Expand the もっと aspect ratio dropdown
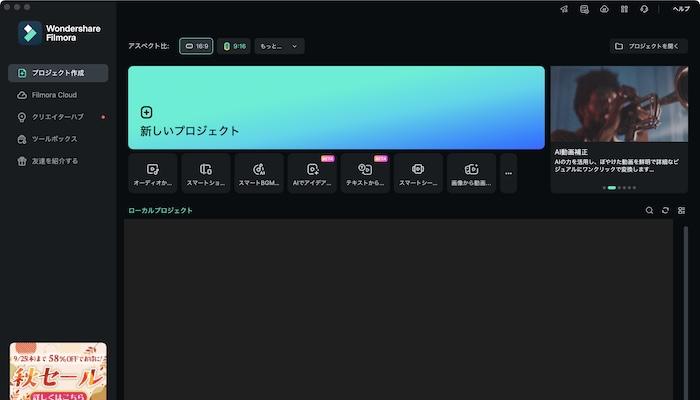 (x=279, y=46)
